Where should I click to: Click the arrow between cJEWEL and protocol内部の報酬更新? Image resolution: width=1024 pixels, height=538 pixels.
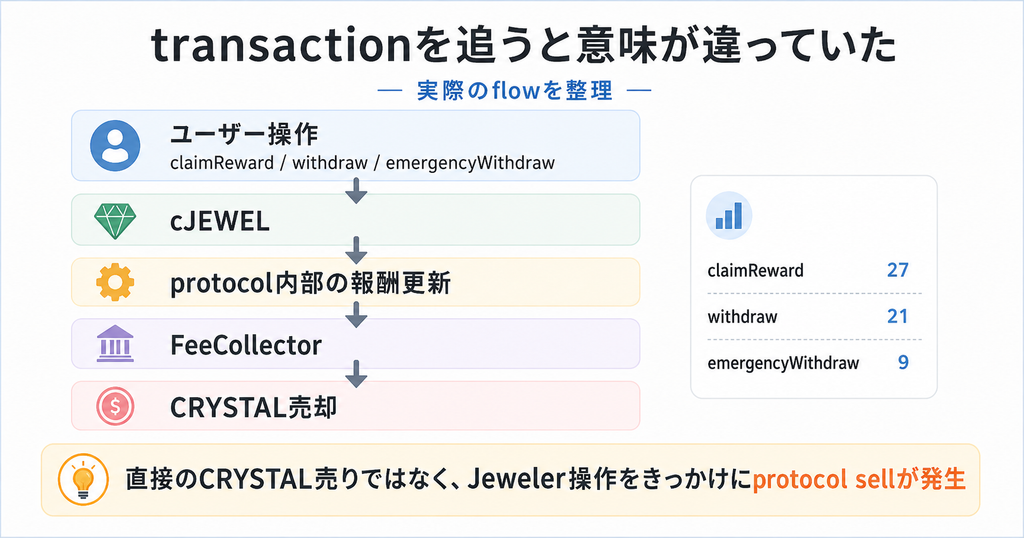click(x=356, y=251)
